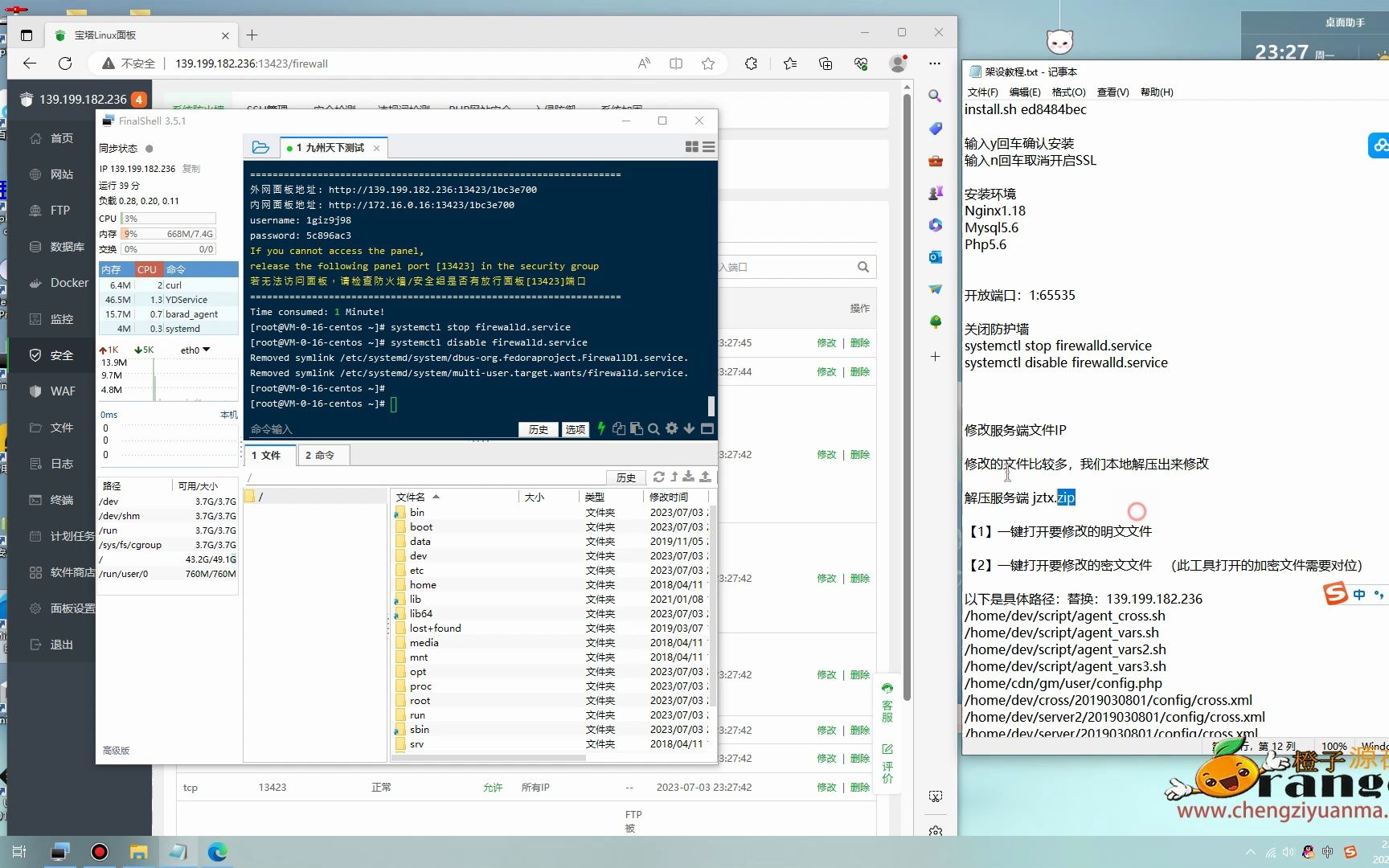Open 网站 in Baota sidebar
Viewport: 1389px width, 868px height.
61,174
